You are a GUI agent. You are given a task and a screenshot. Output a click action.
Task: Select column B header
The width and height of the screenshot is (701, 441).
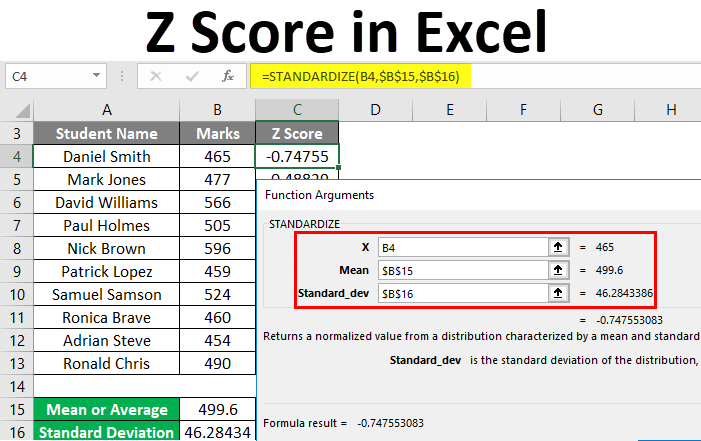tap(217, 110)
